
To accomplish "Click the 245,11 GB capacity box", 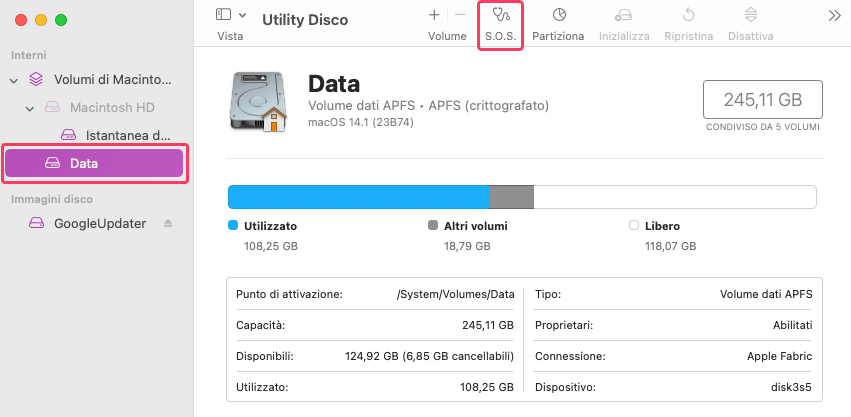I will [x=763, y=99].
